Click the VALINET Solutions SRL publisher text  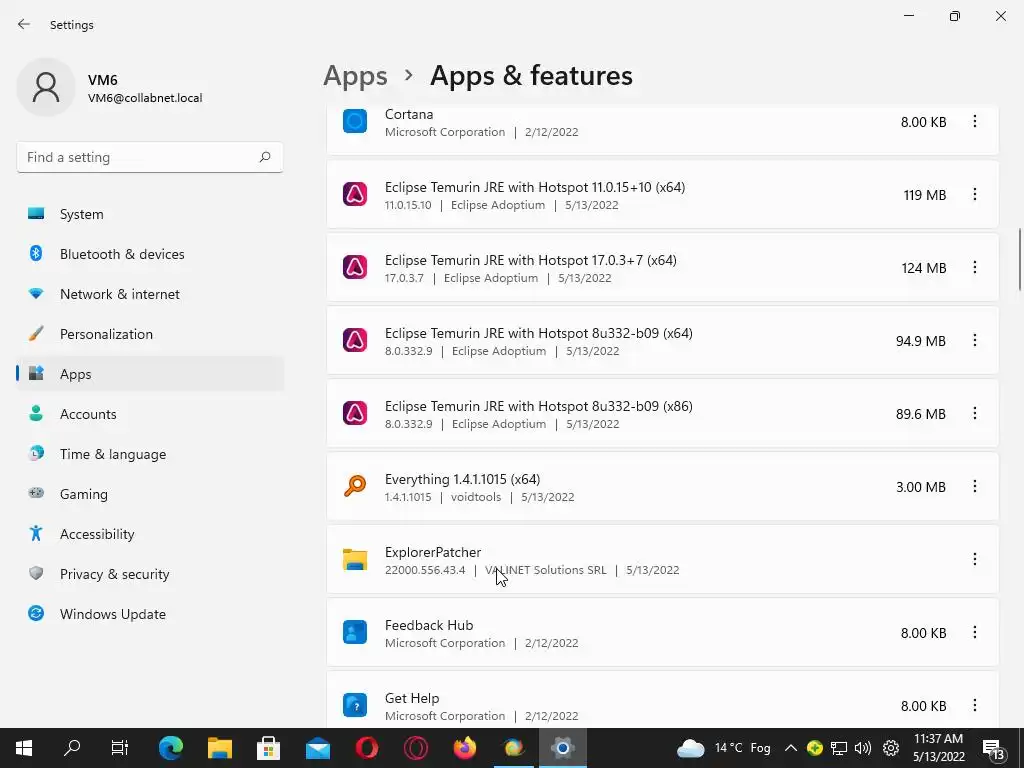click(546, 570)
